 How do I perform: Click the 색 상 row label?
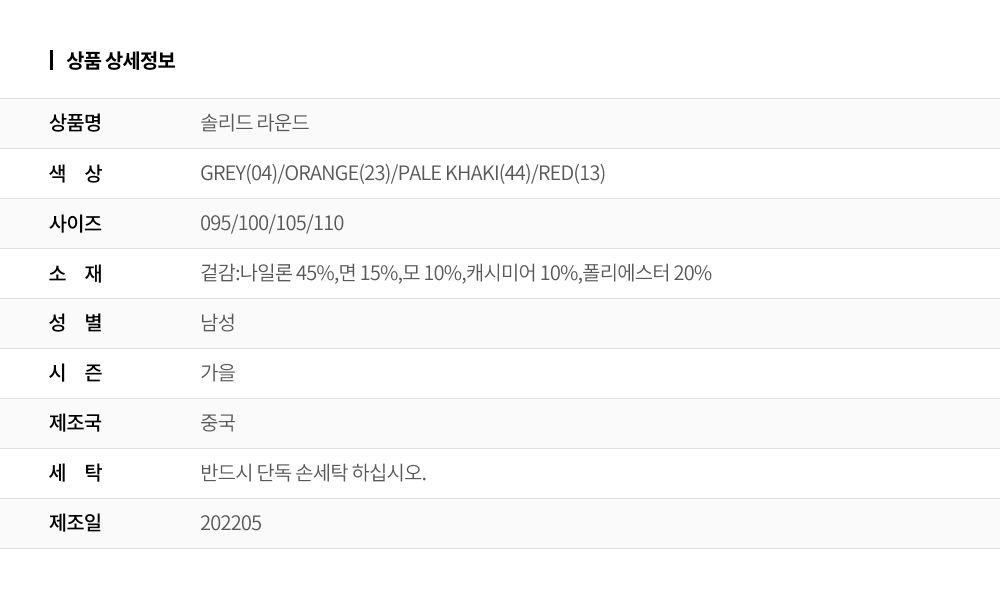(x=75, y=173)
